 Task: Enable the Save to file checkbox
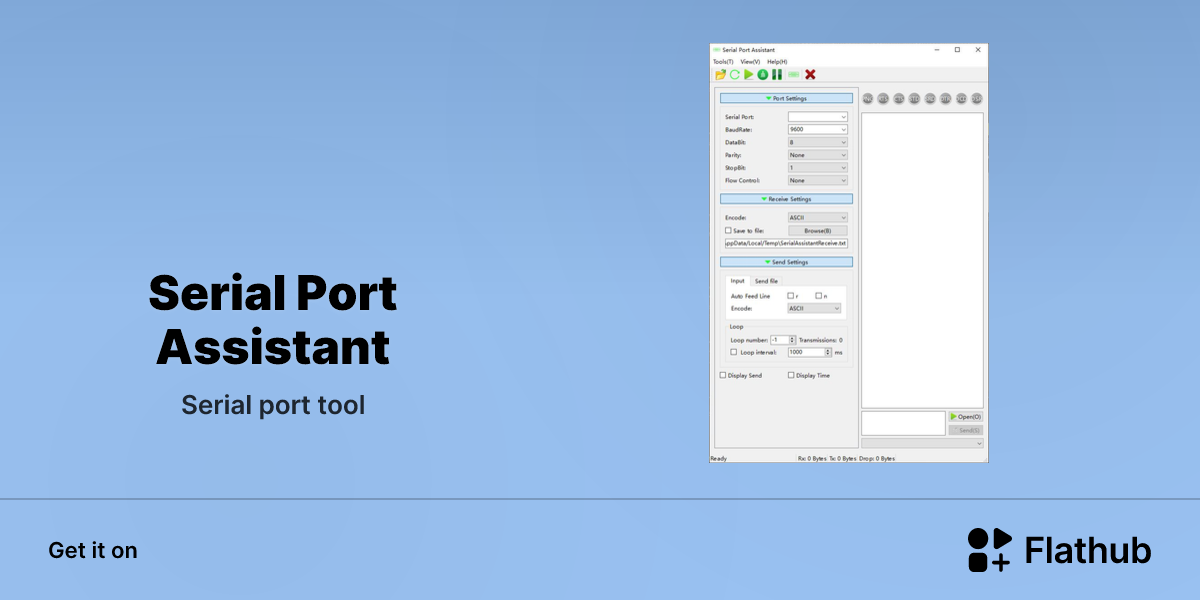[728, 230]
